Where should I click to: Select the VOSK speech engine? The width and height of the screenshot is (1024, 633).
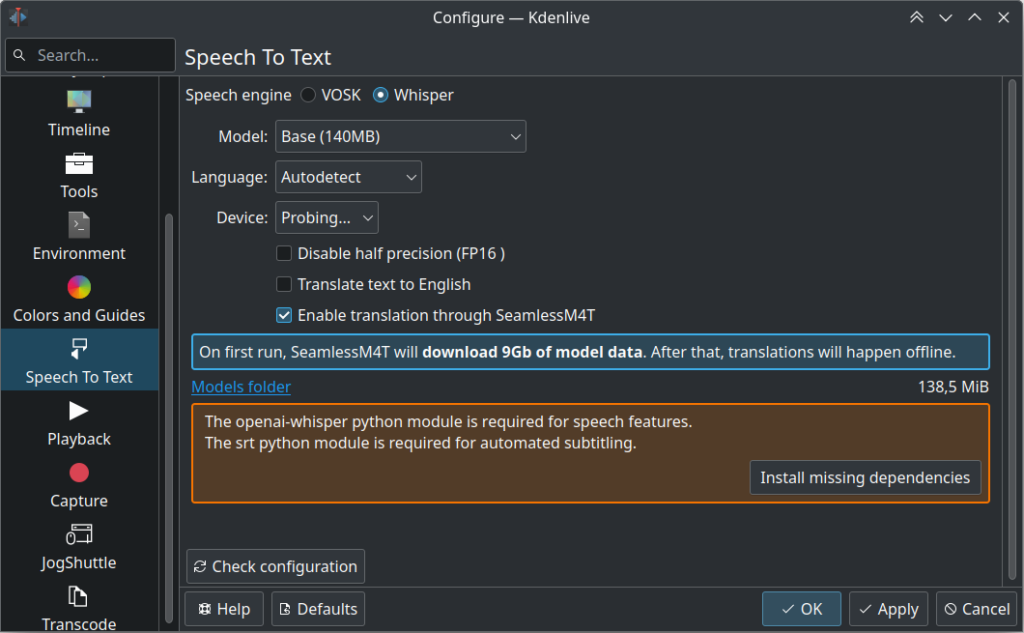[x=308, y=95]
